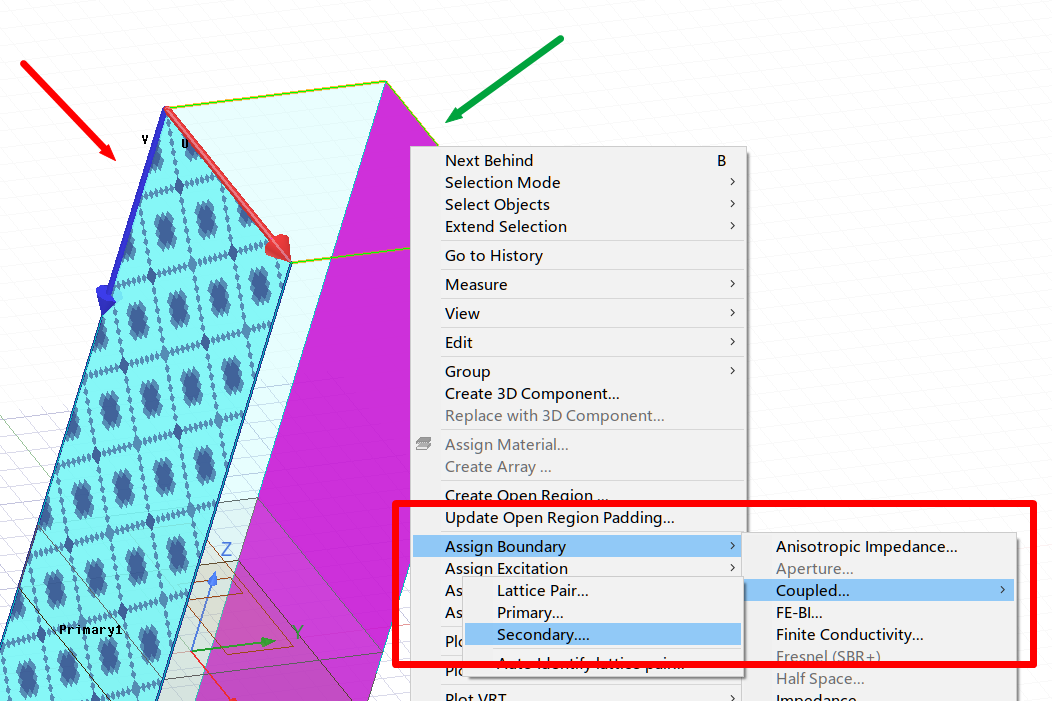Viewport: 1052px width, 701px height.
Task: Choose Update Open Region Padding...
Action: coord(578,517)
